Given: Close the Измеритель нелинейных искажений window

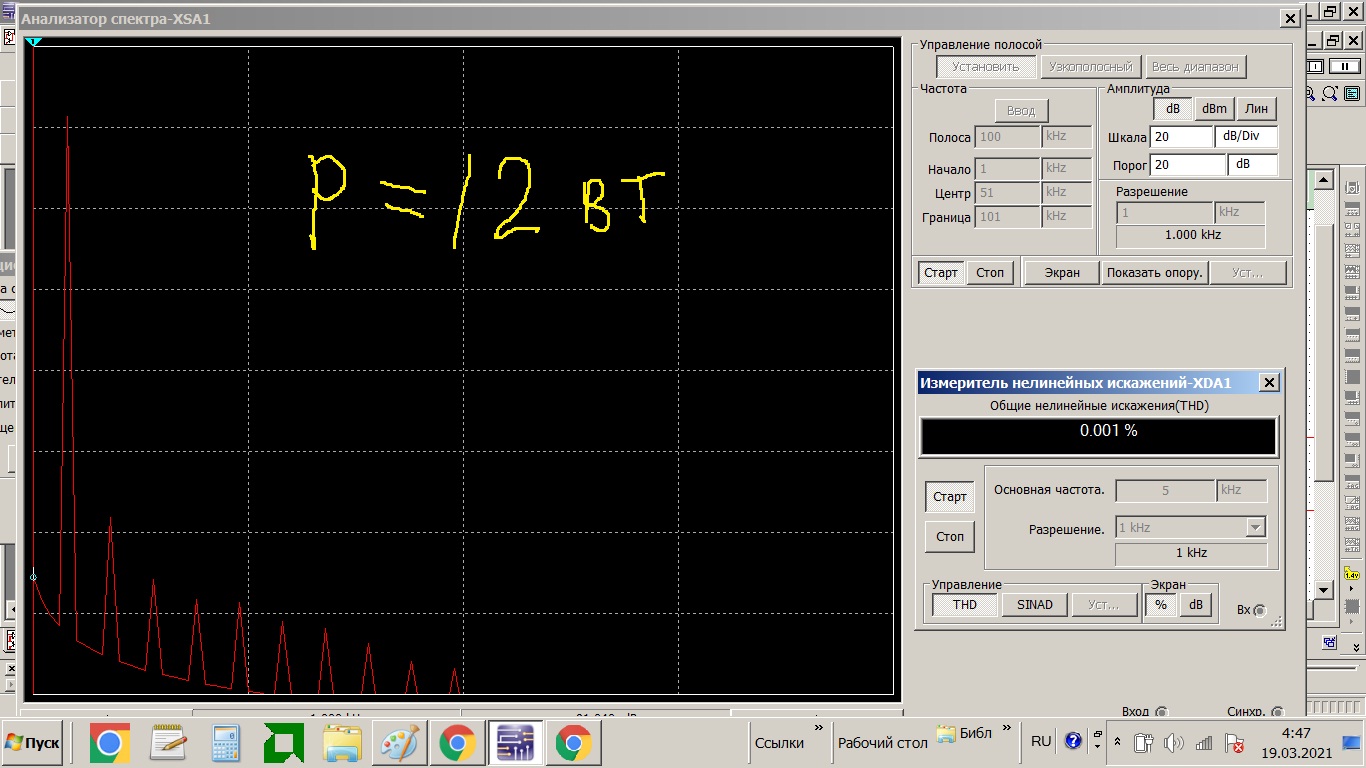Looking at the screenshot, I should point(1269,383).
